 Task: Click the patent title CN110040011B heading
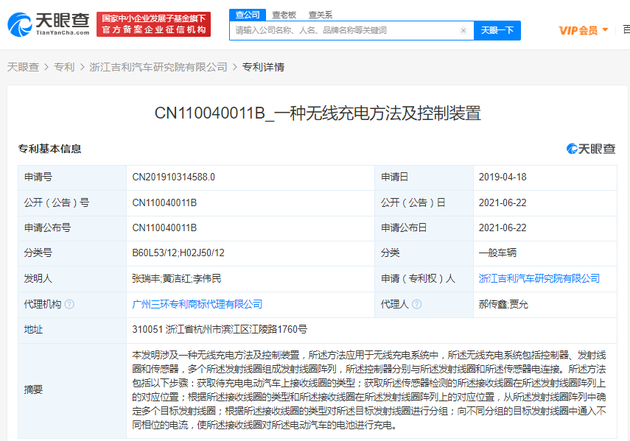(x=317, y=113)
